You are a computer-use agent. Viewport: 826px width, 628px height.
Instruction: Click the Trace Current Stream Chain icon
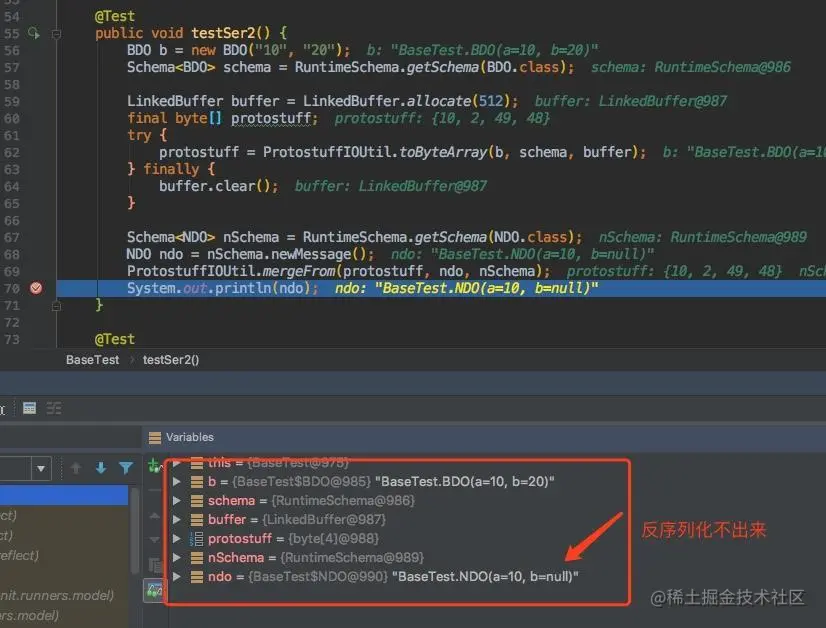(54, 408)
